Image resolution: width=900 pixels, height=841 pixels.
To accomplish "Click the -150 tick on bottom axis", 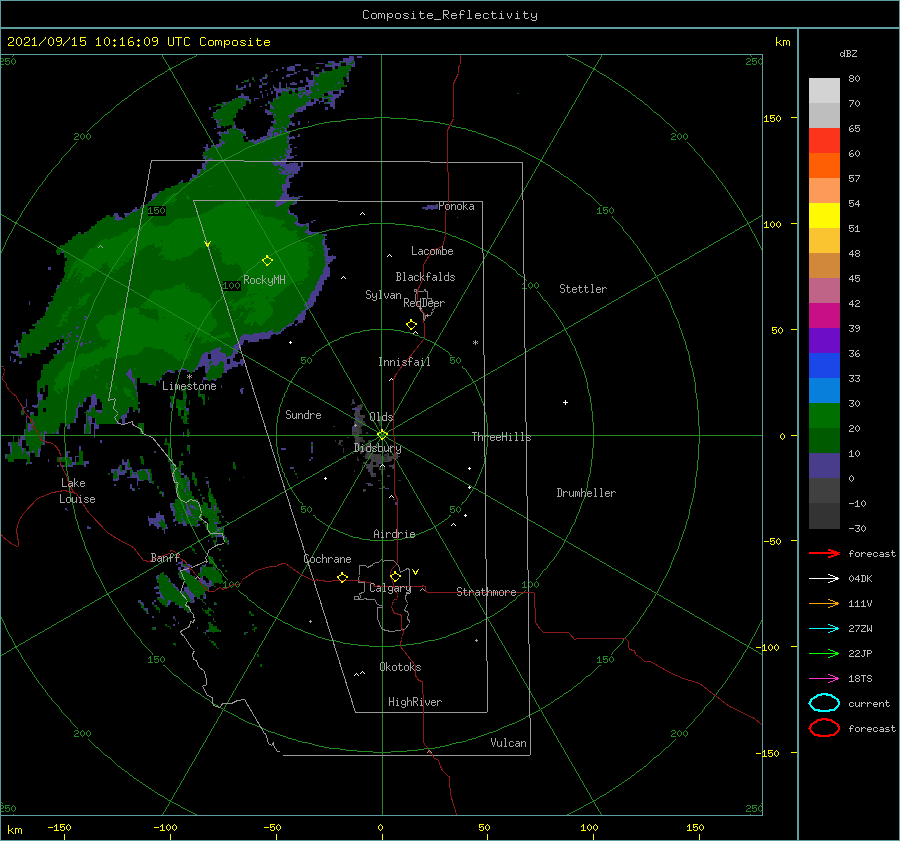I will point(59,827).
